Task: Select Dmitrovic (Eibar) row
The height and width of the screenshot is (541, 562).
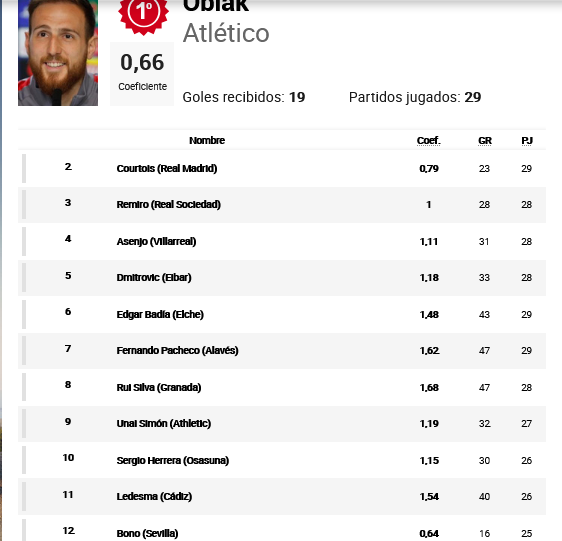Action: point(282,278)
